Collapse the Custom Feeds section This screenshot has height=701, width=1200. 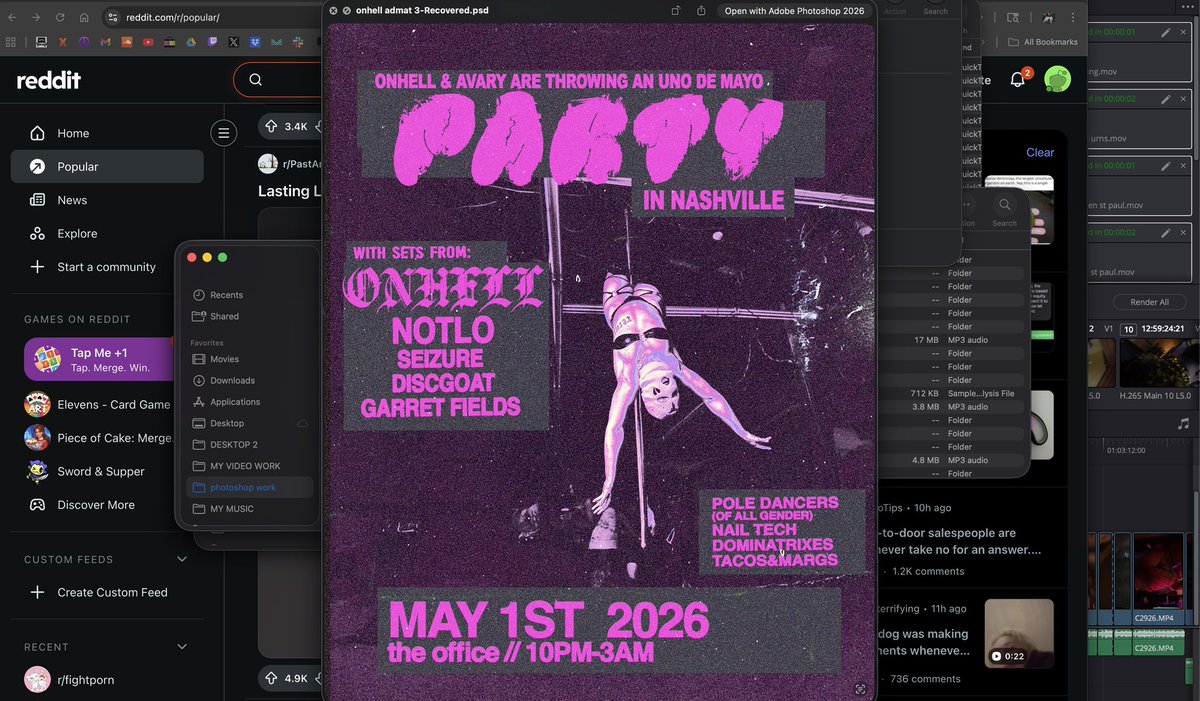tap(181, 559)
